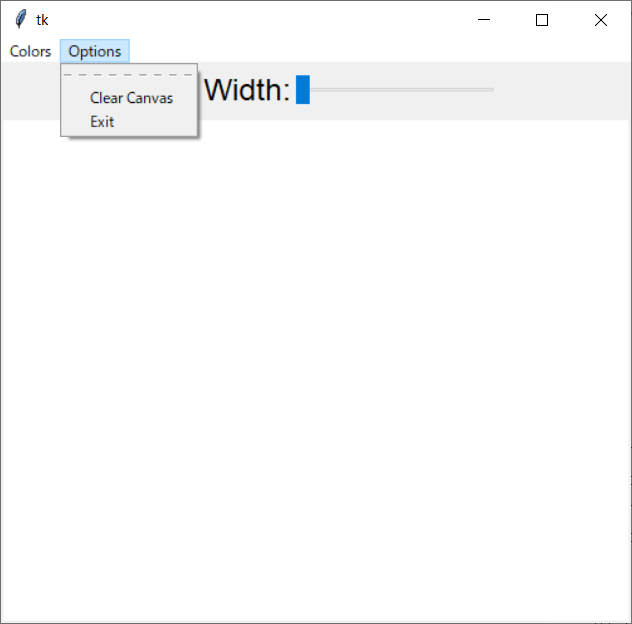This screenshot has width=632, height=624.
Task: Maximize the tk window
Action: point(542,20)
